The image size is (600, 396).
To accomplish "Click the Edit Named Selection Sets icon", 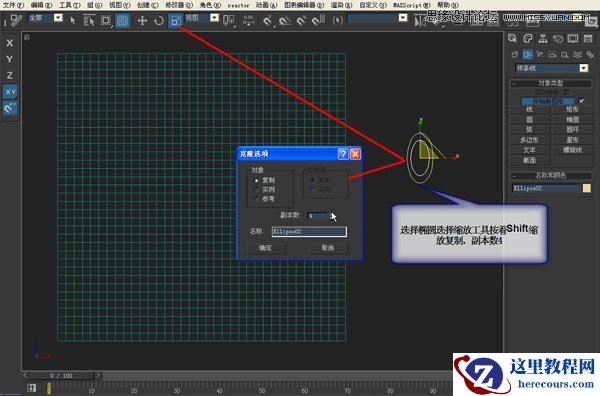I will coord(338,20).
